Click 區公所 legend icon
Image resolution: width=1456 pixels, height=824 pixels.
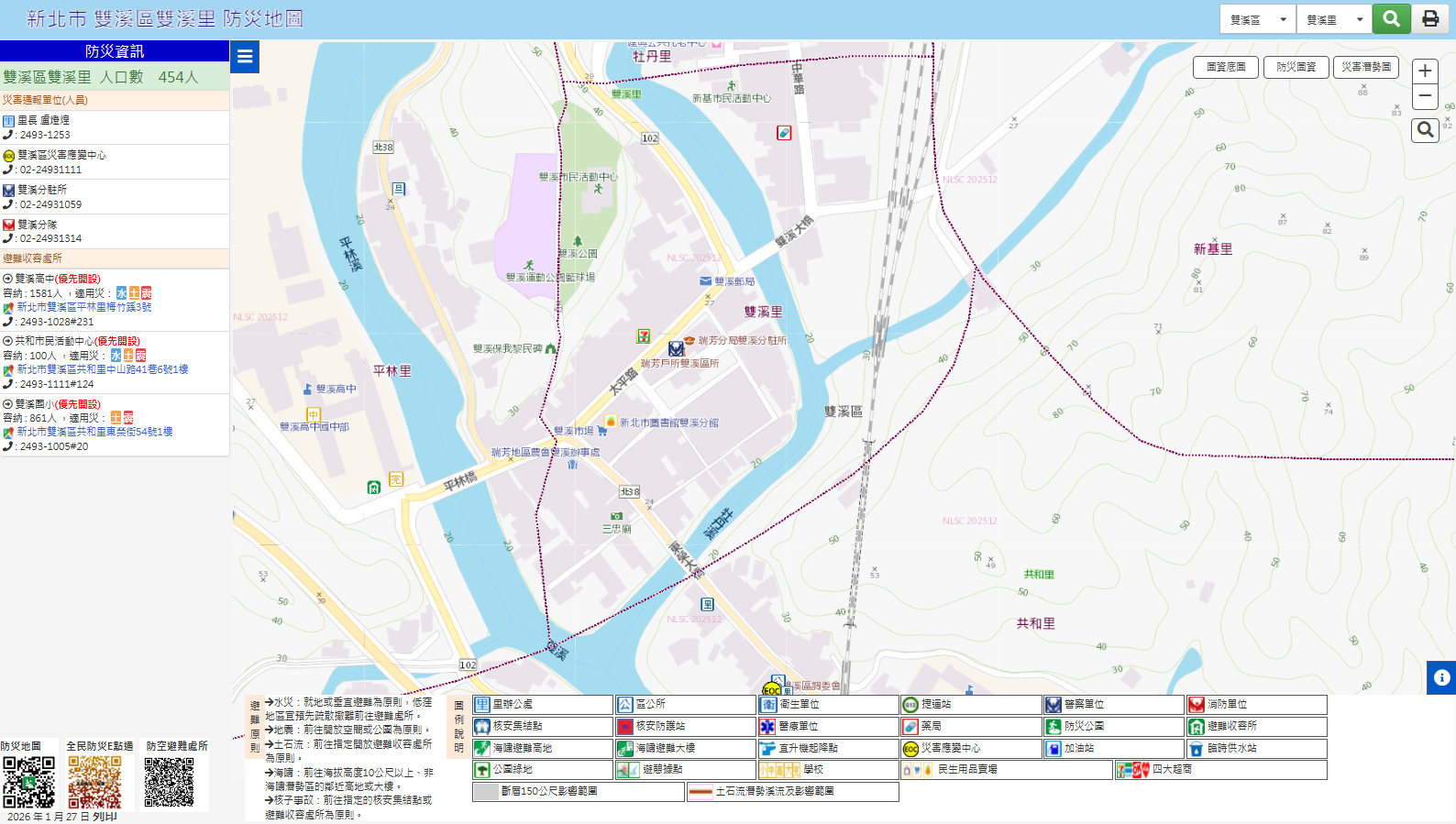tap(625, 705)
